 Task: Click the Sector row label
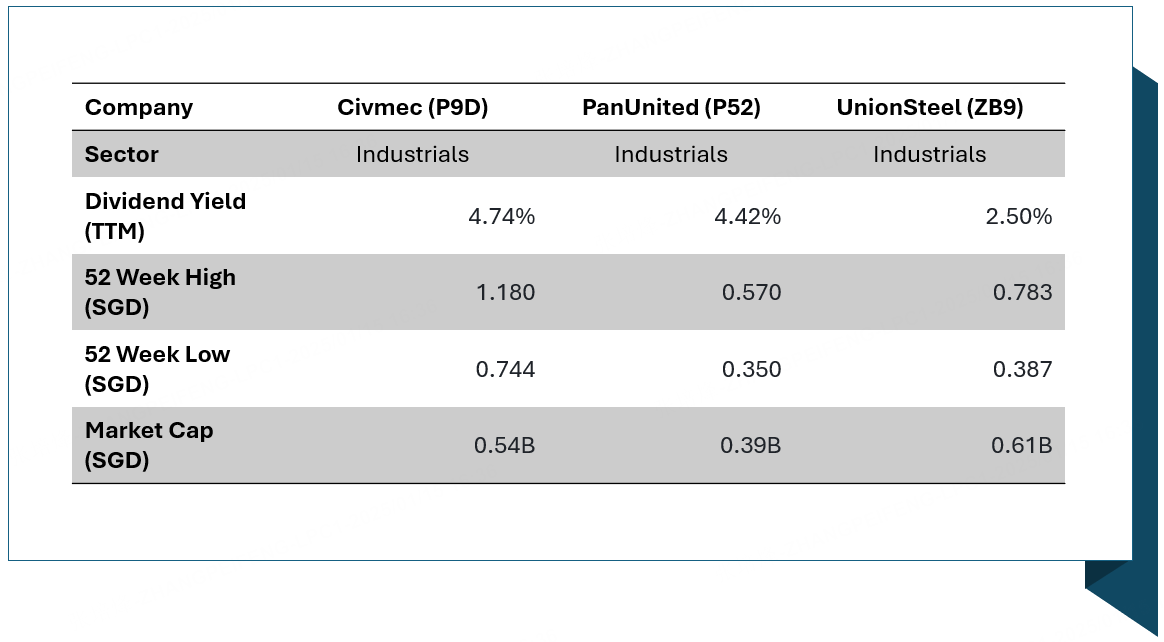pos(122,155)
